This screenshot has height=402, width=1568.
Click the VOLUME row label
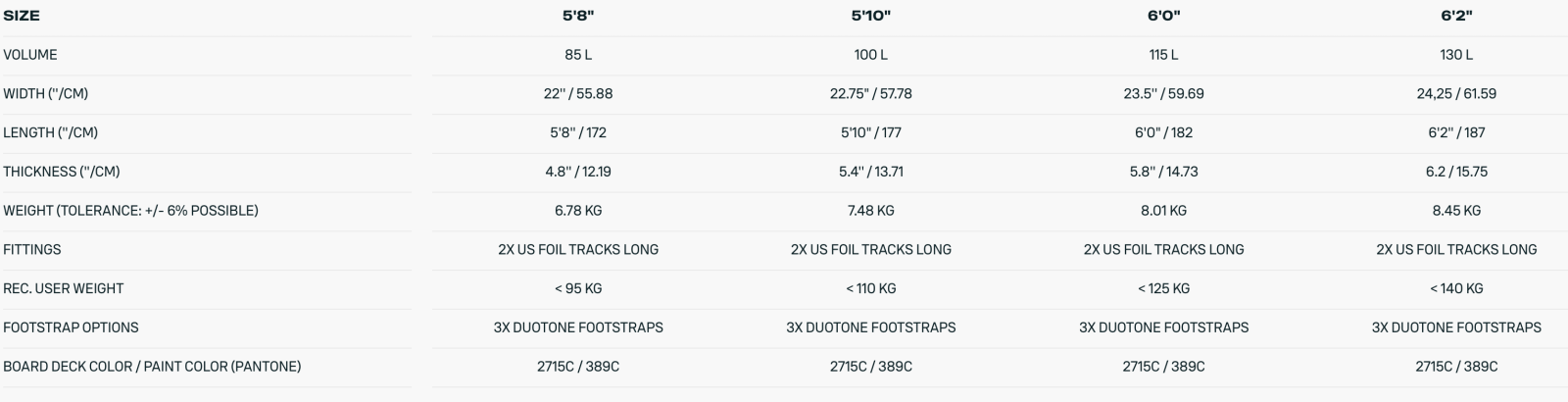tap(30, 55)
